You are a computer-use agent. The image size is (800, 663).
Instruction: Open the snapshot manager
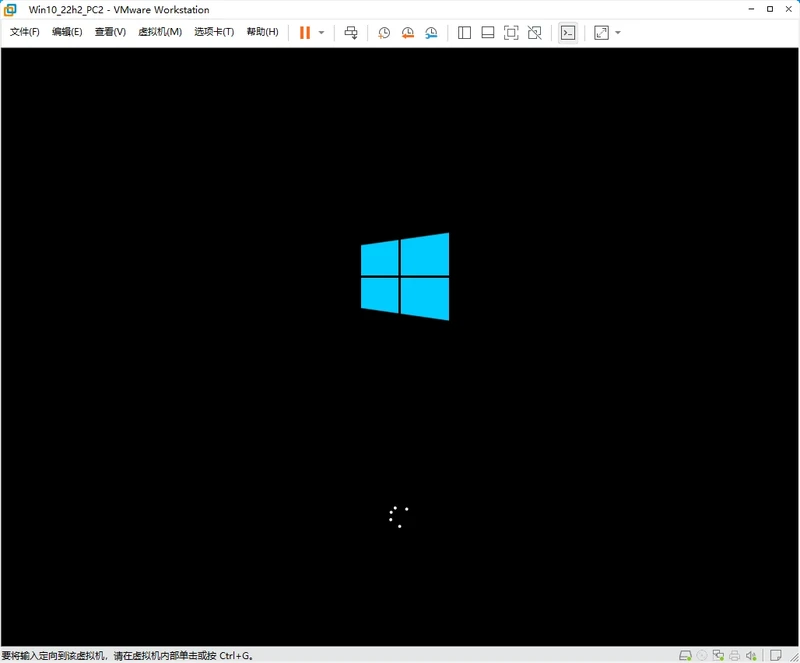(431, 33)
